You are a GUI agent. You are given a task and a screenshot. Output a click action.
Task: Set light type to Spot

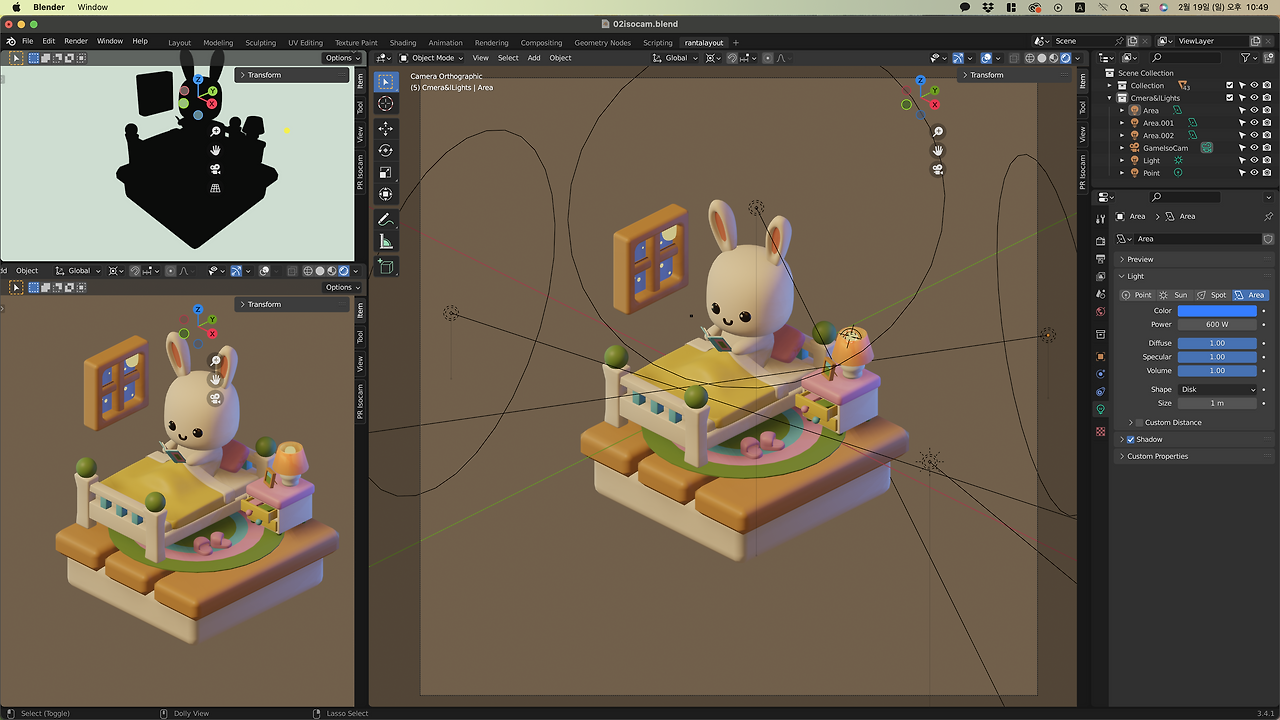point(1211,295)
